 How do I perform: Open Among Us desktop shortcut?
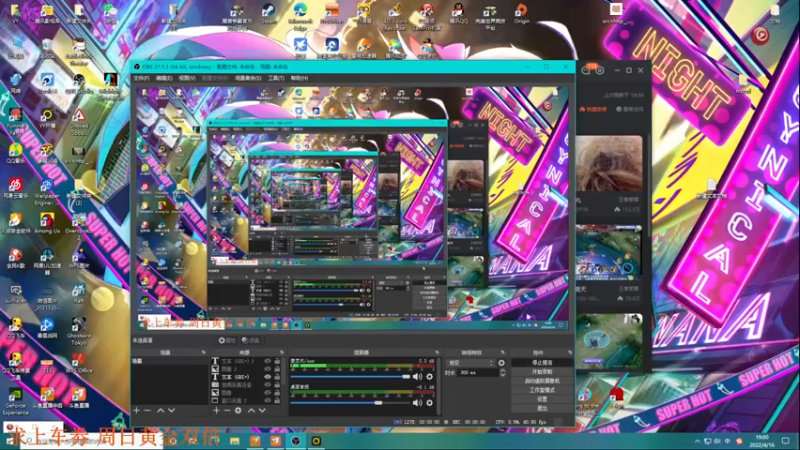[47, 223]
